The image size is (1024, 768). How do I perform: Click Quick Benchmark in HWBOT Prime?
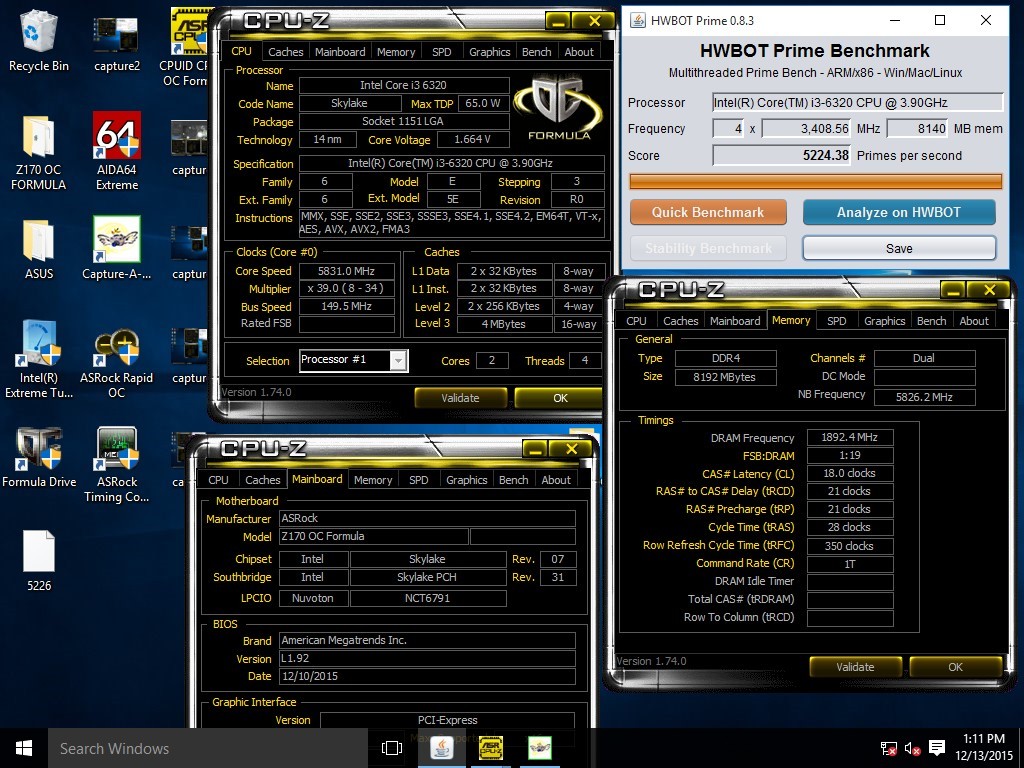(708, 212)
